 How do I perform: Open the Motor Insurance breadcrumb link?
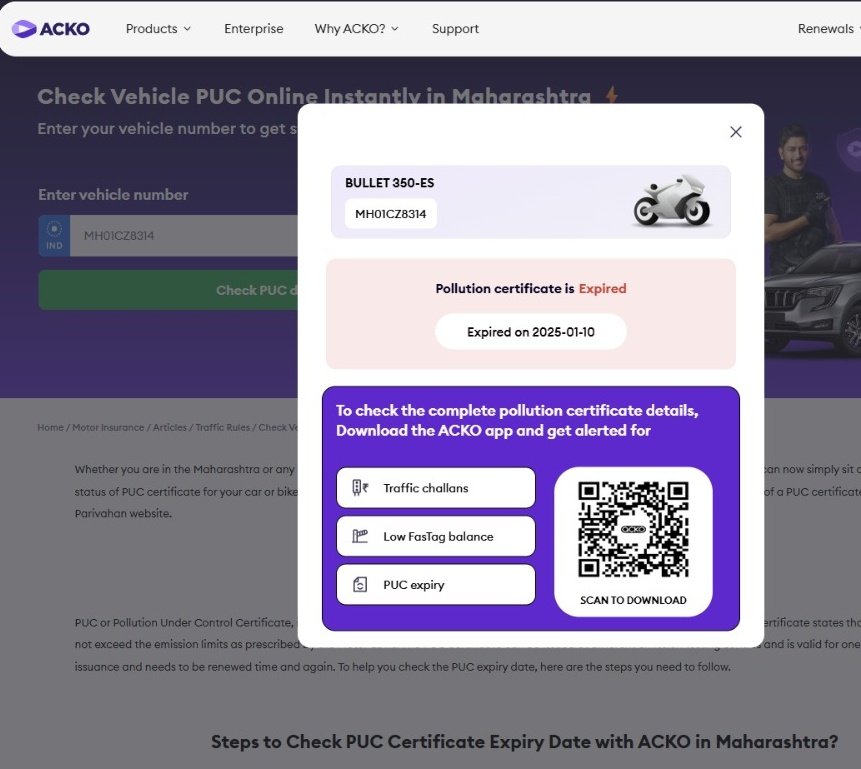[x=108, y=427]
